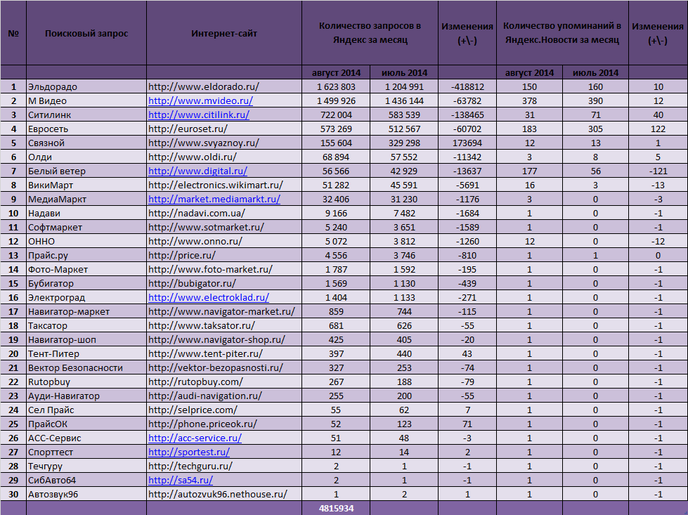The height and width of the screenshot is (515, 688).
Task: Click the 'Количество упоминаний в Яндекс.Новости' header
Action: click(x=562, y=33)
